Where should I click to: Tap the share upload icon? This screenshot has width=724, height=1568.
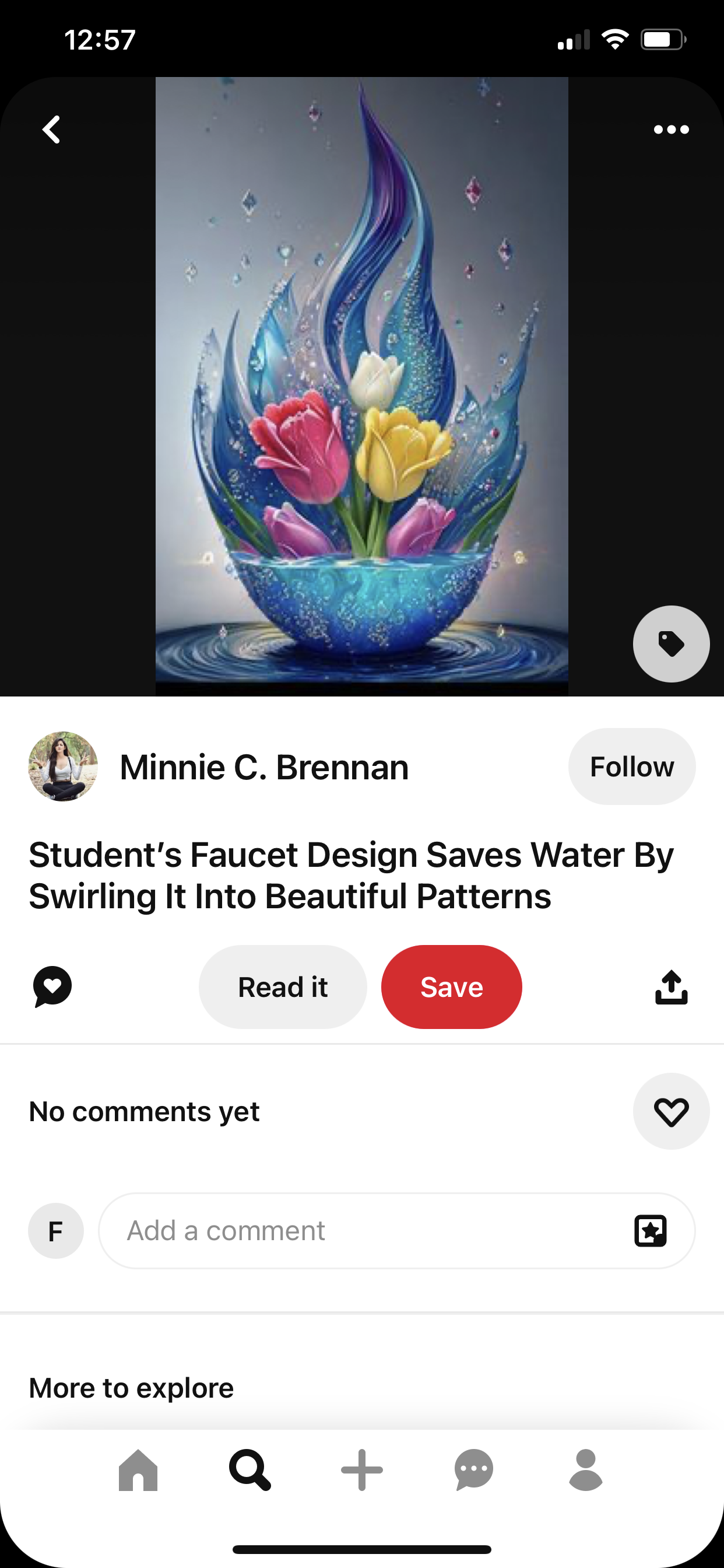pyautogui.click(x=671, y=986)
